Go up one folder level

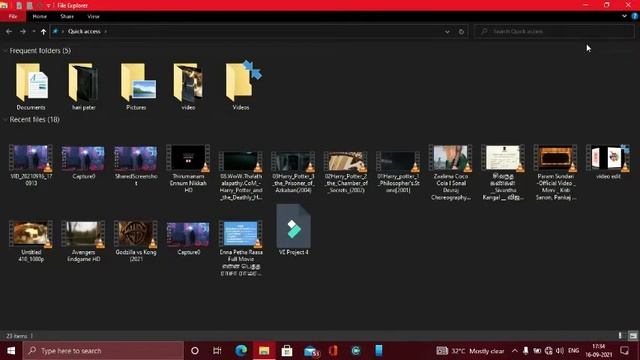click(x=43, y=31)
